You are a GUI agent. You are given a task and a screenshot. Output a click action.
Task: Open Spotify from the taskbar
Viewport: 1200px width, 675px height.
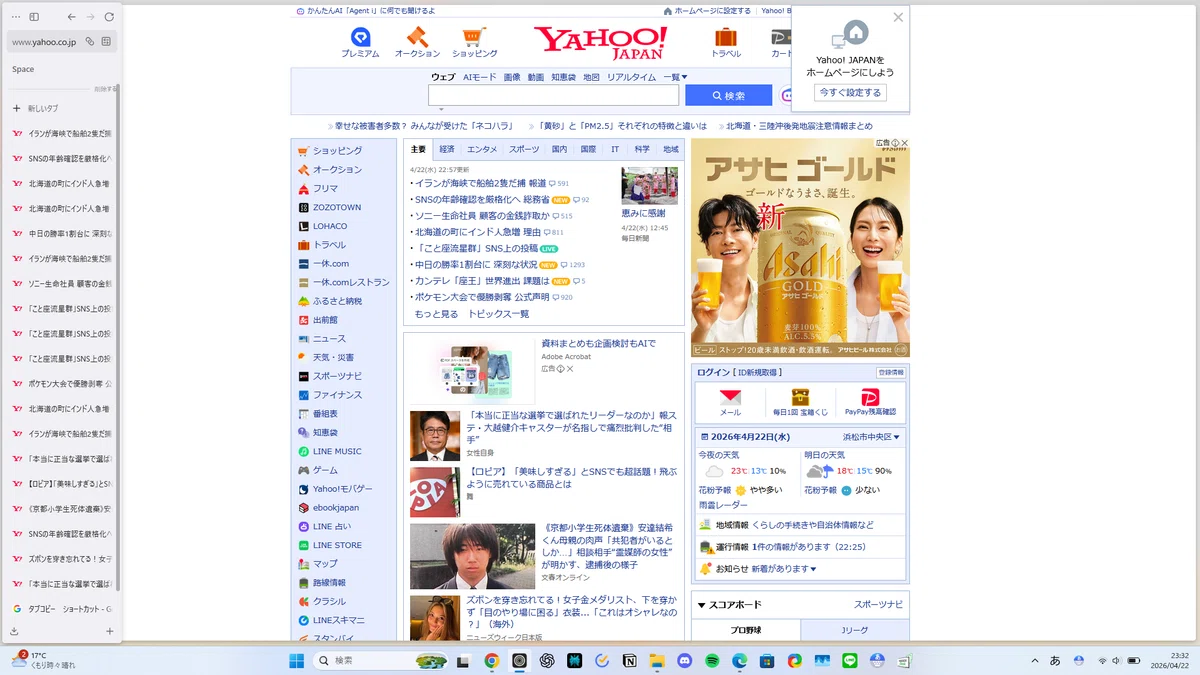(x=712, y=661)
